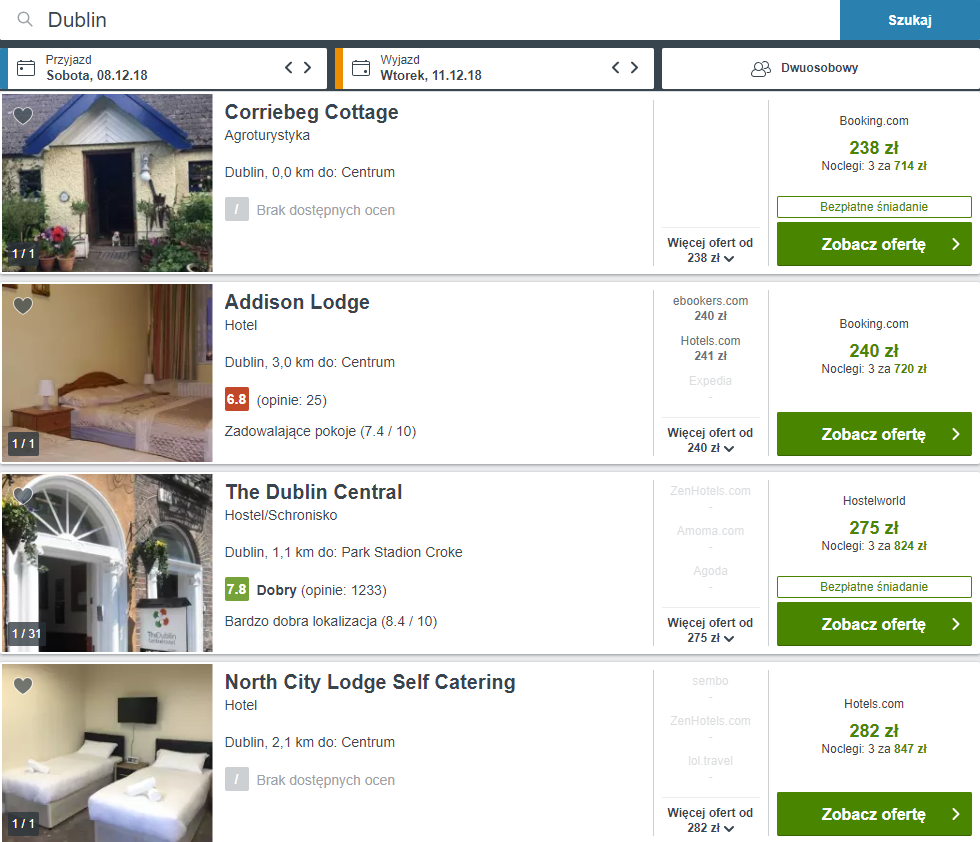
Task: Expand more offers from 240 zł
Action: 710,440
